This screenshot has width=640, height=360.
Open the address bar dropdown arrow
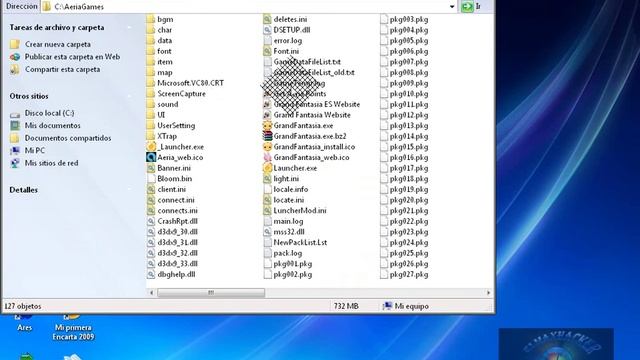pos(452,7)
